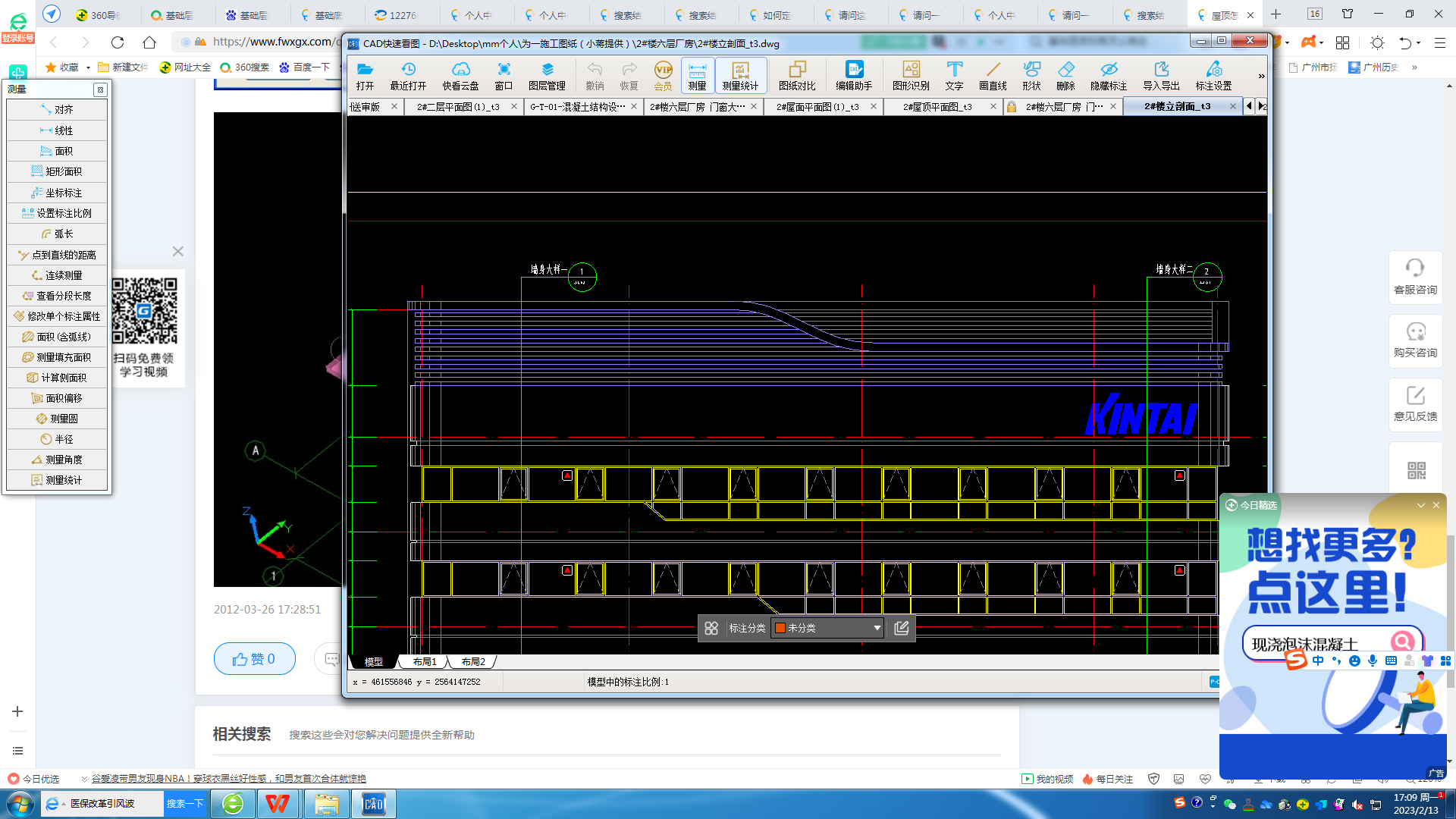Select the 画直线 draw line tool
The width and height of the screenshot is (1456, 819).
pos(993,76)
